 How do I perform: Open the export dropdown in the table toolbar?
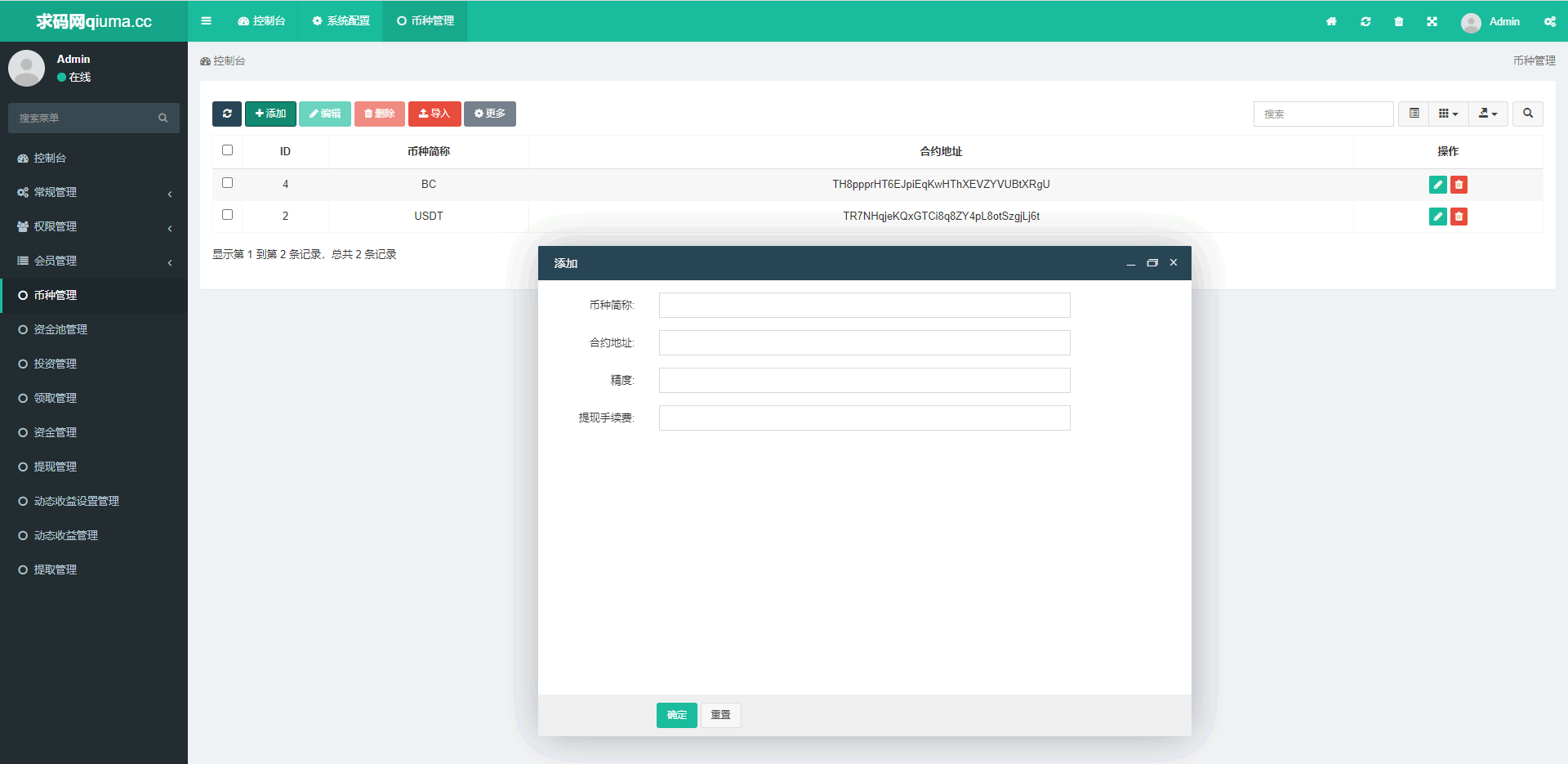pos(1487,114)
